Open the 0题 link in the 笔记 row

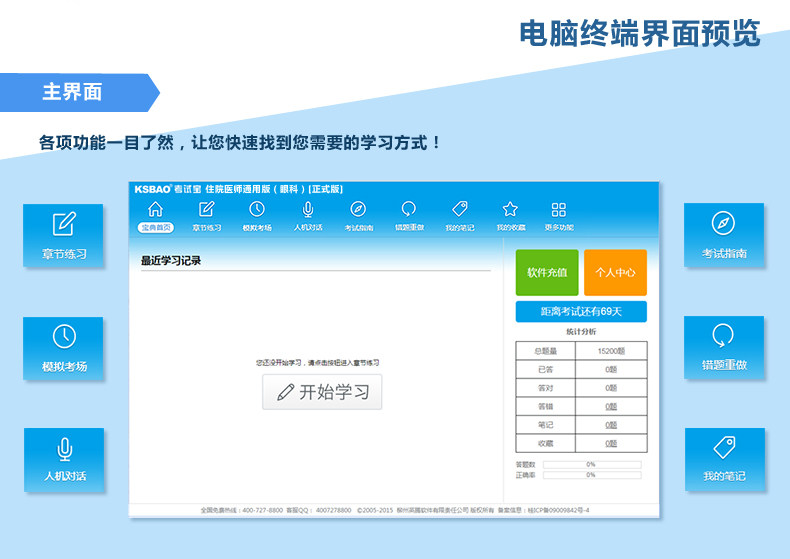coord(611,425)
